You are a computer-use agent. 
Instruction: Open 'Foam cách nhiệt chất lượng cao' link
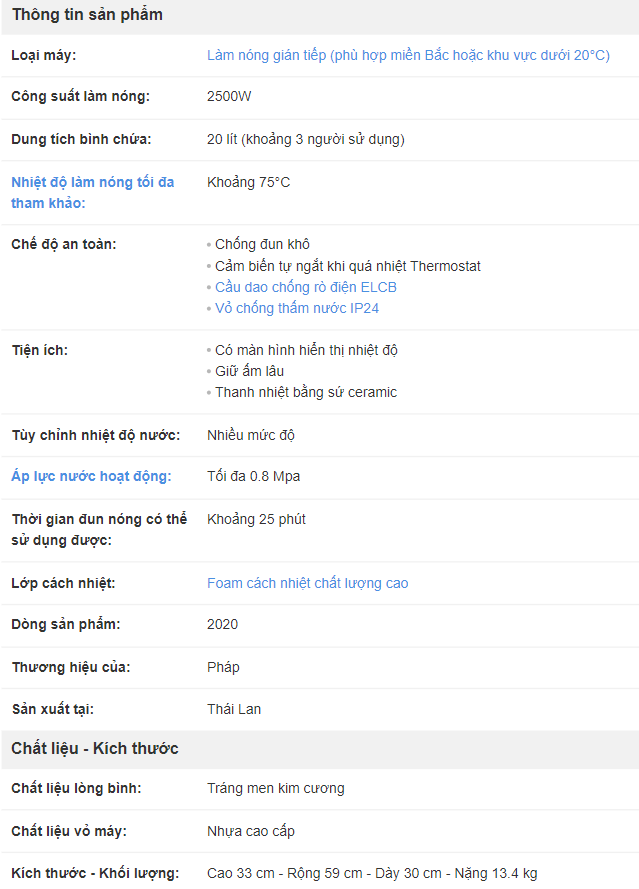pos(307,583)
